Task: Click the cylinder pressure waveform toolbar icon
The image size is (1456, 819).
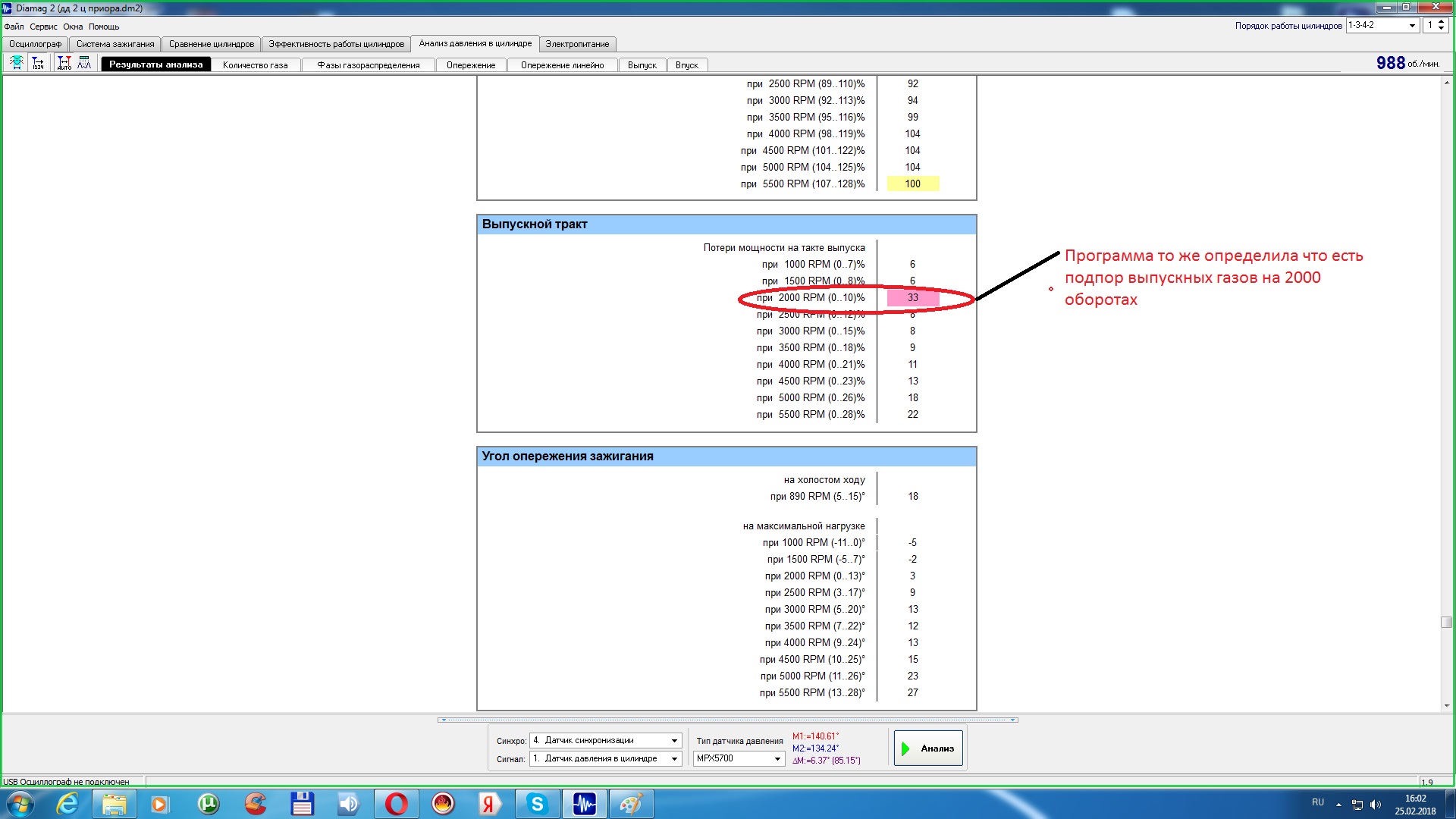Action: (x=17, y=63)
